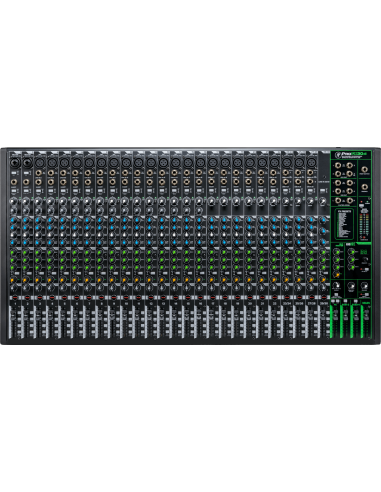Click the stereo LED level meter
Screen dimensions: 381x492
364,224
